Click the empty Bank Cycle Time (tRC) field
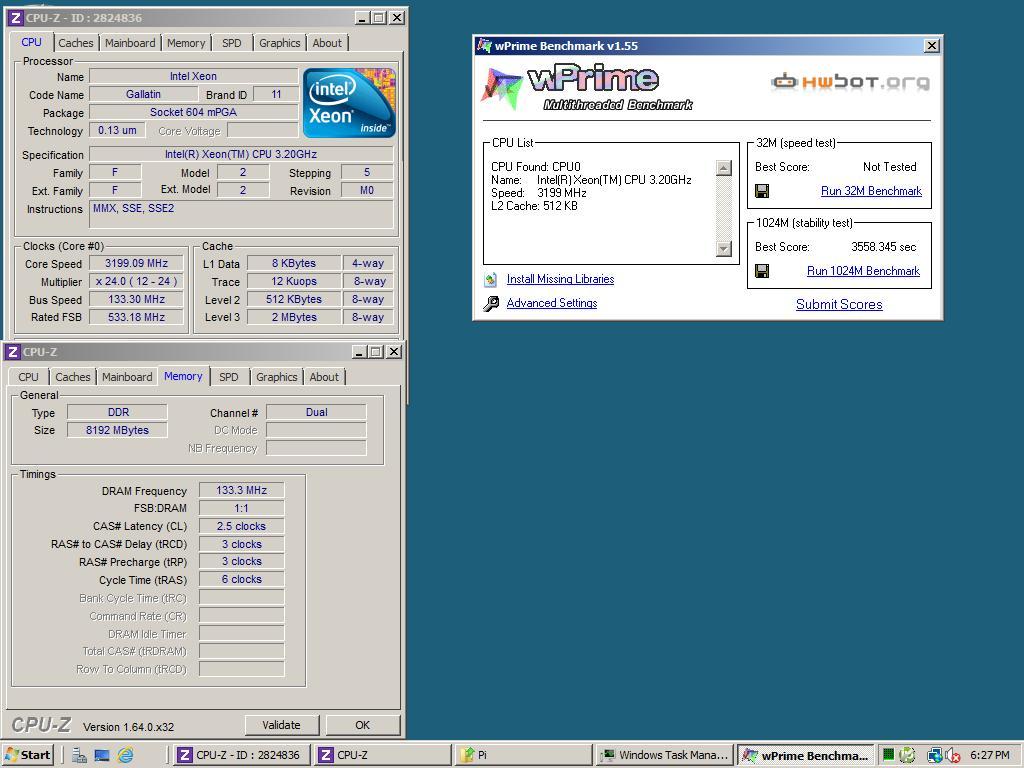The height and width of the screenshot is (768, 1024). (x=242, y=598)
